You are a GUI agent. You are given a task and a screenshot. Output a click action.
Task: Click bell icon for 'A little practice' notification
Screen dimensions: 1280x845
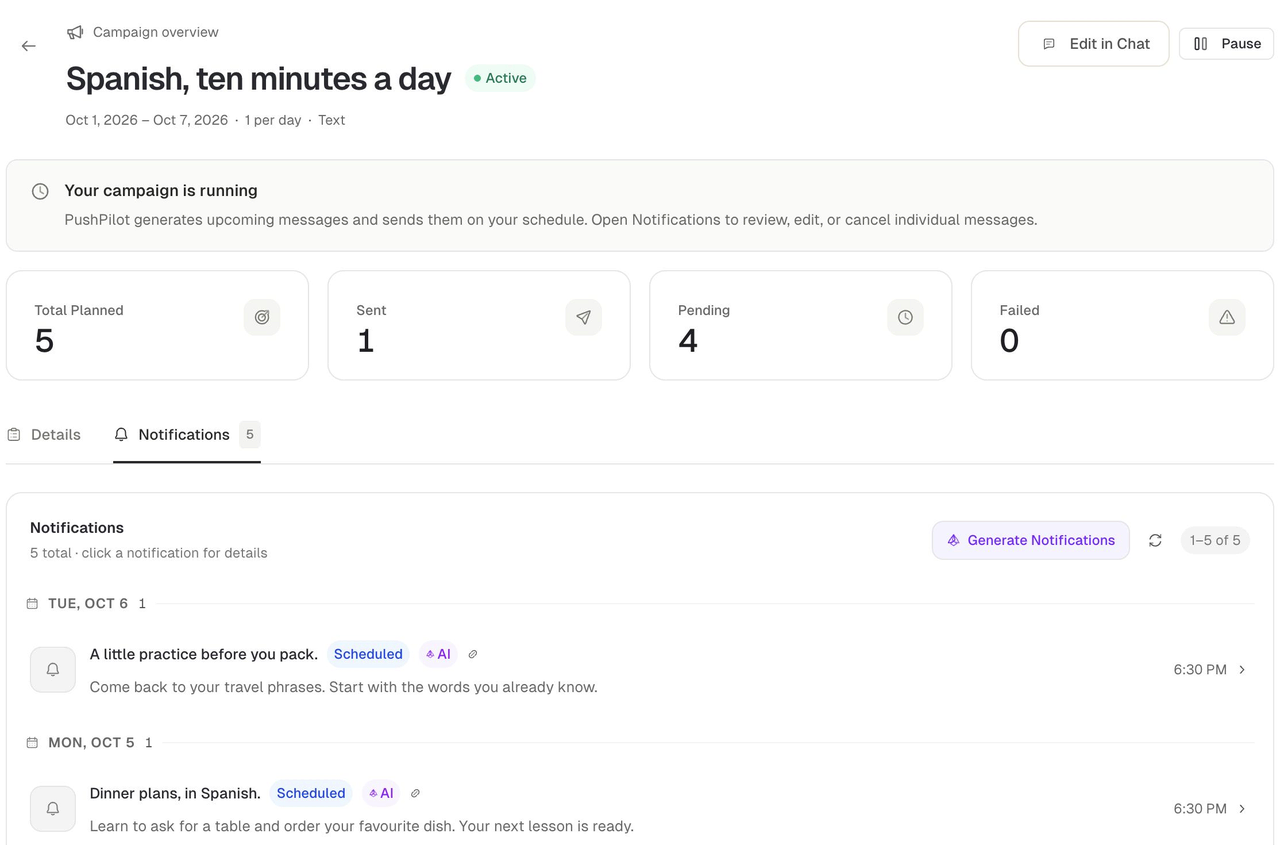click(x=53, y=669)
